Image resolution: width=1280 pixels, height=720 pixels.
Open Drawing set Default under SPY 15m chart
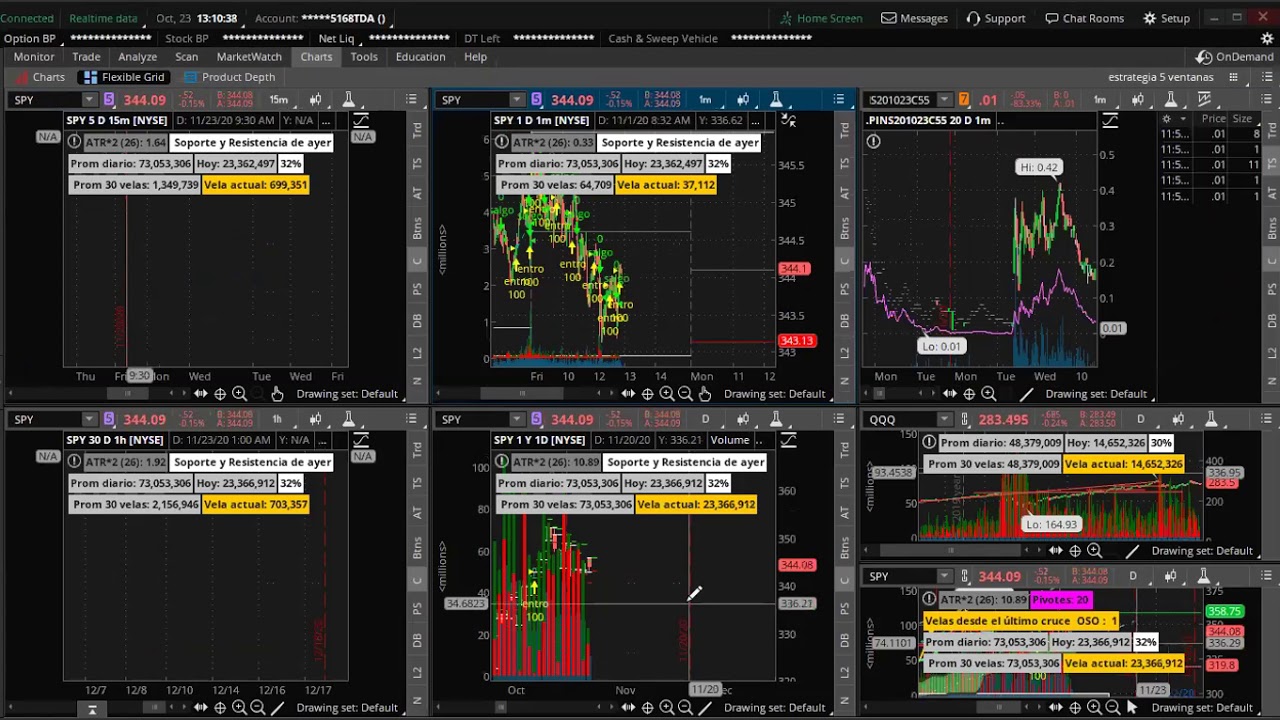pyautogui.click(x=347, y=394)
